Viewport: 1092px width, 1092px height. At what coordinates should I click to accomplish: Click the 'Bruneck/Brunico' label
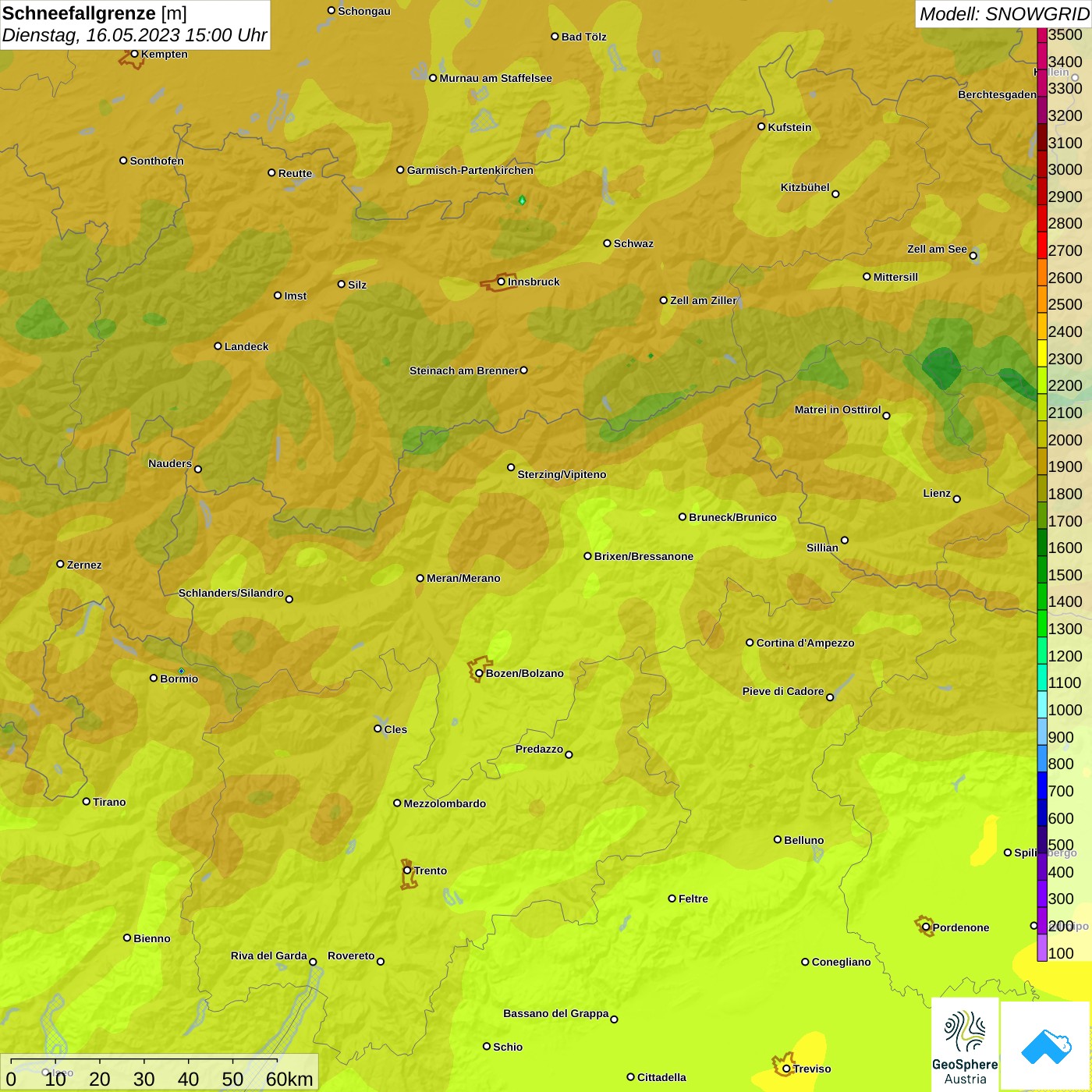pos(732,517)
